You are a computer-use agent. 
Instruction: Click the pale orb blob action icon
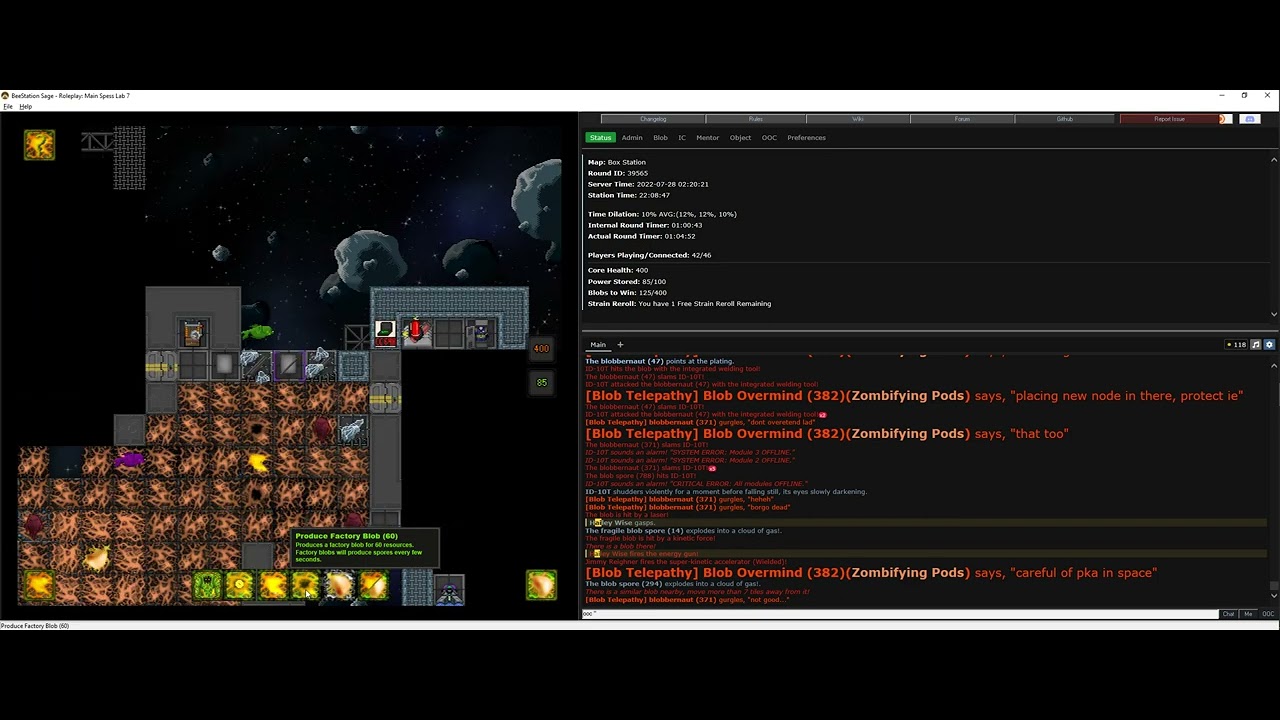click(339, 585)
